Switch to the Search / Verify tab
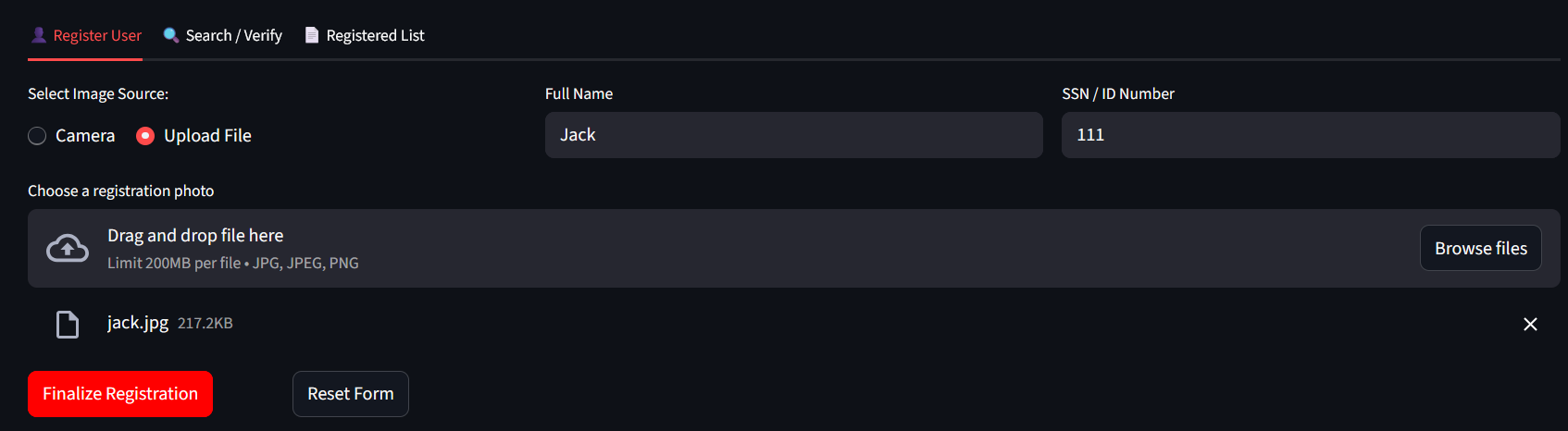 point(233,35)
